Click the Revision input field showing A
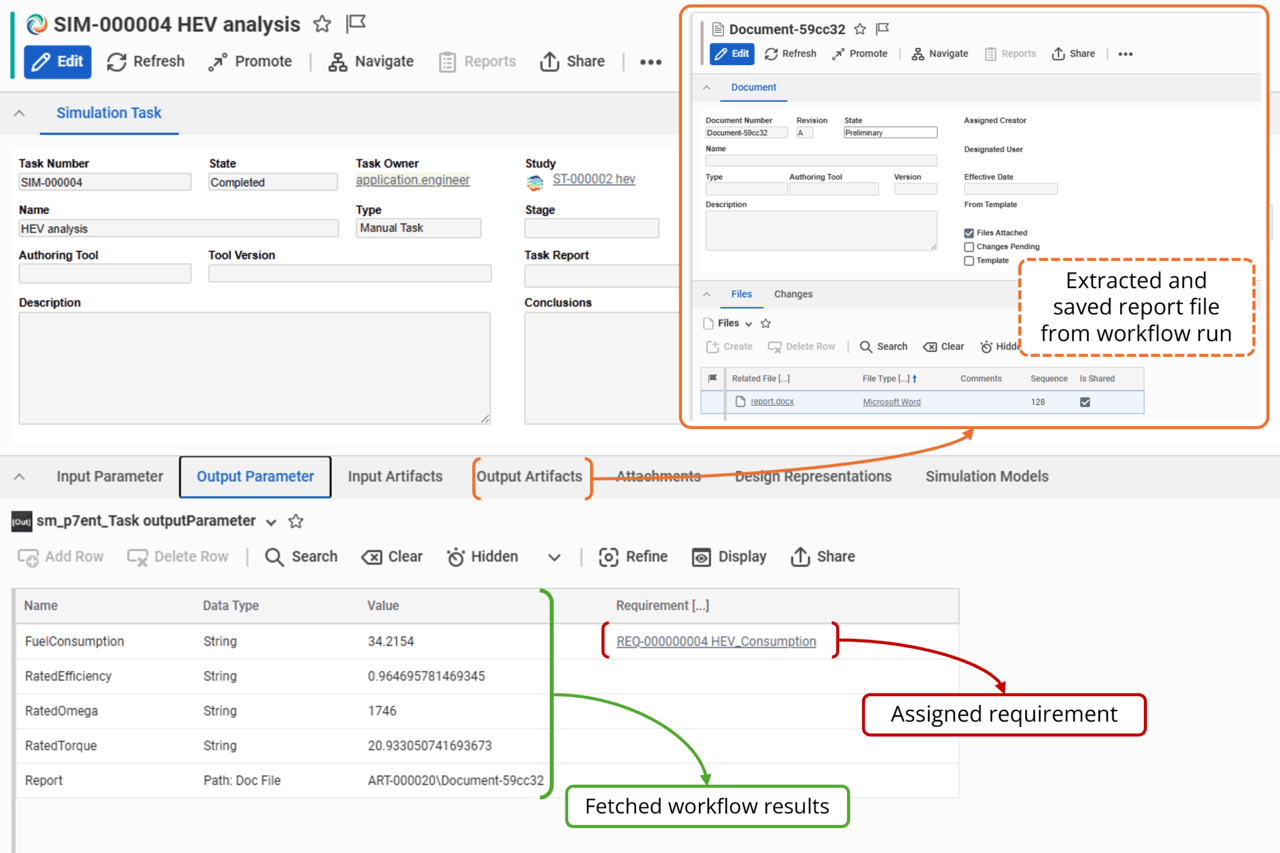Viewport: 1280px width, 853px height. pos(806,131)
